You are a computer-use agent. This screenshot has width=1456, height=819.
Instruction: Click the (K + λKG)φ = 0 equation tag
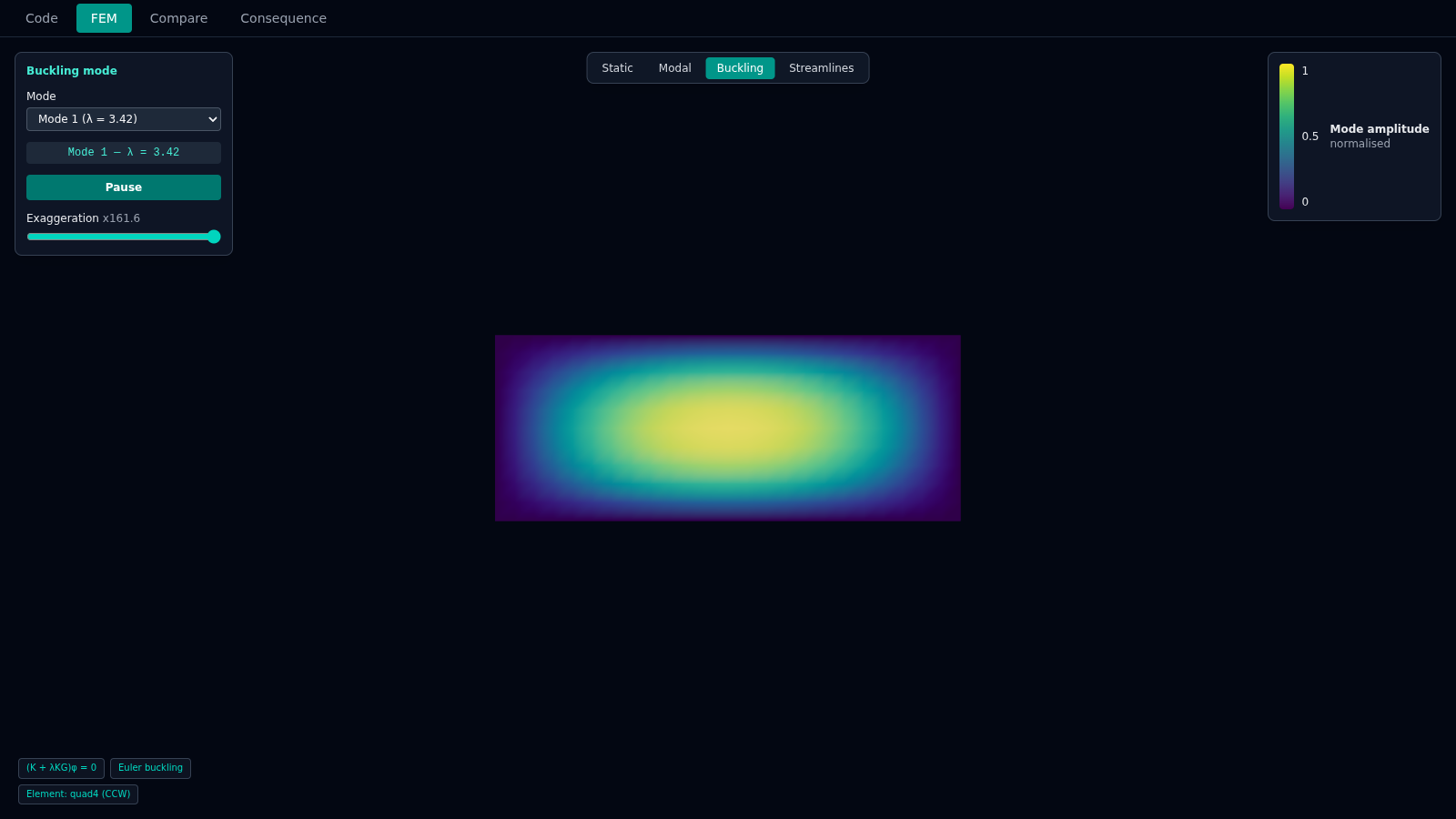pos(61,768)
